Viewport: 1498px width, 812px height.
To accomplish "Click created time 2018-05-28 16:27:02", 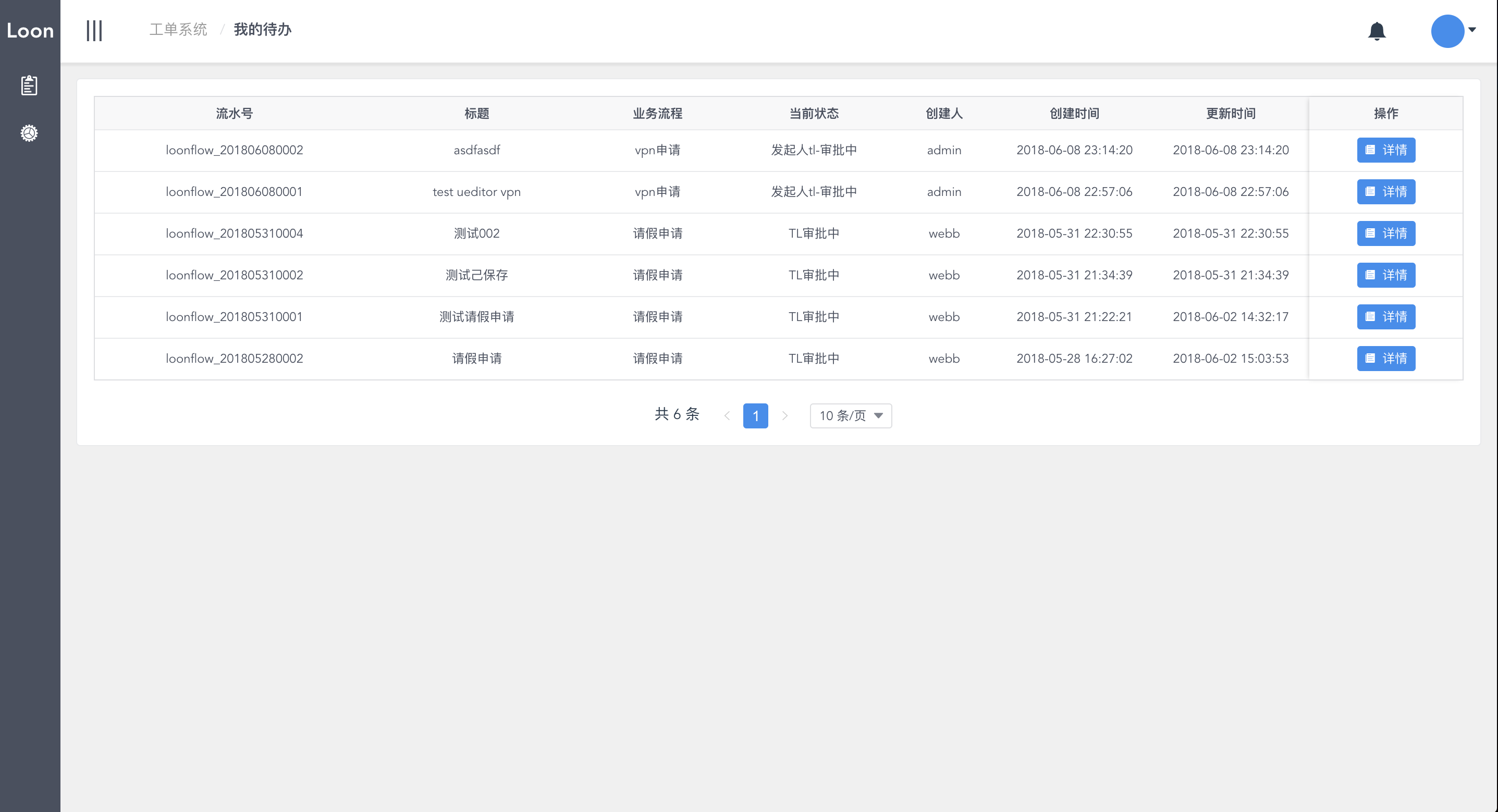I will pyautogui.click(x=1074, y=359).
